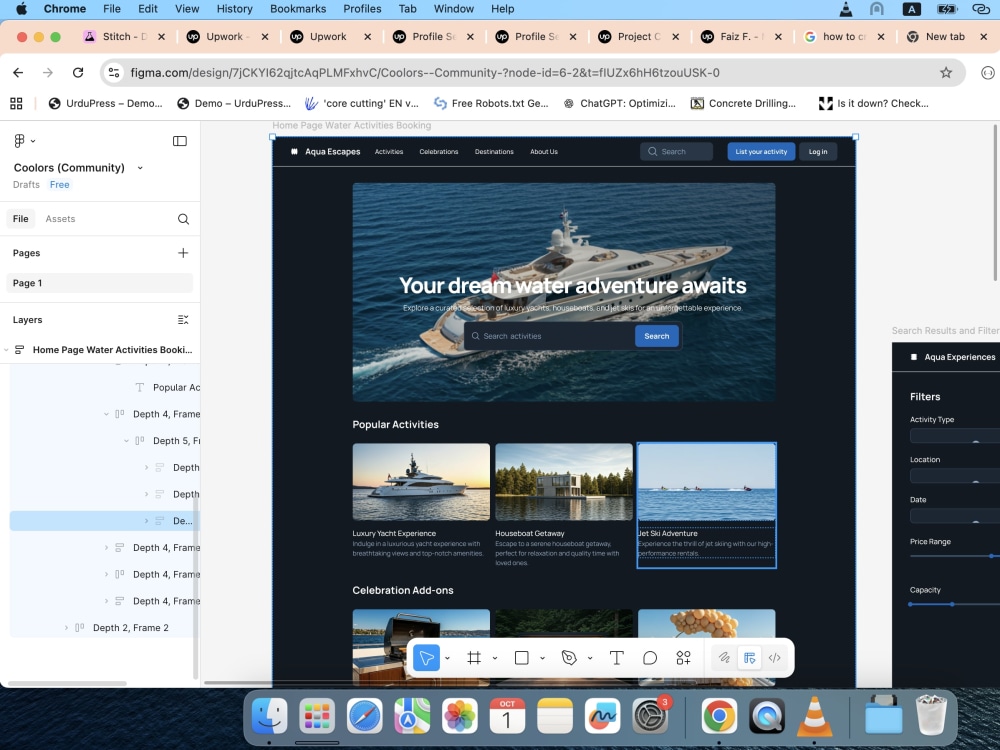Image resolution: width=1000 pixels, height=750 pixels.
Task: Open the Coolors (Community) file name dropdown
Action: [x=140, y=168]
